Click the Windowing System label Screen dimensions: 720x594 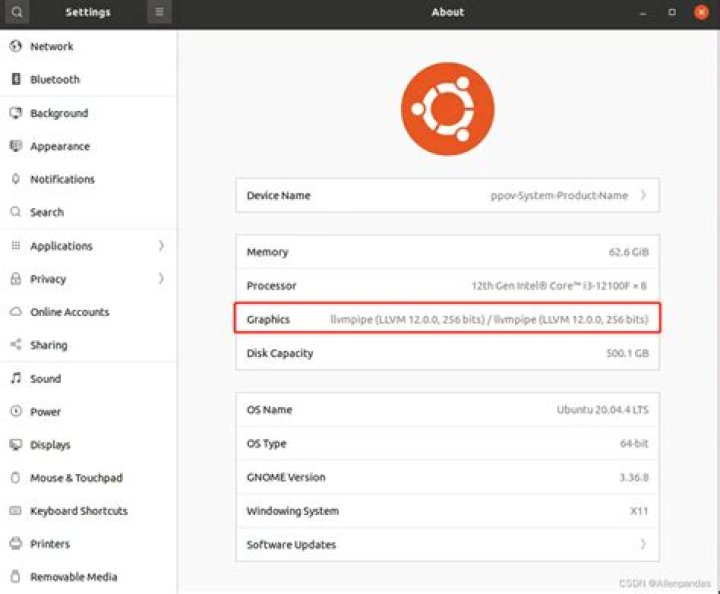tap(292, 511)
